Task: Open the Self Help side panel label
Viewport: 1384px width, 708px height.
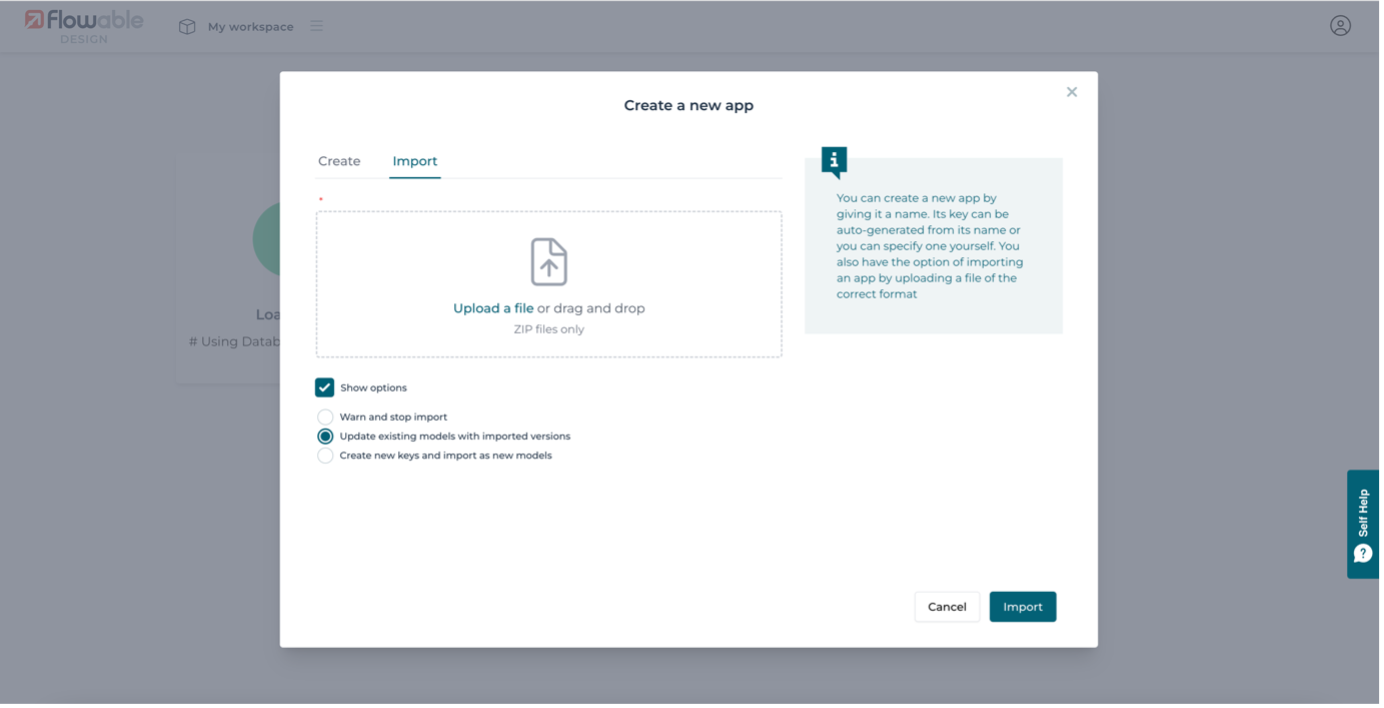Action: coord(1363,512)
